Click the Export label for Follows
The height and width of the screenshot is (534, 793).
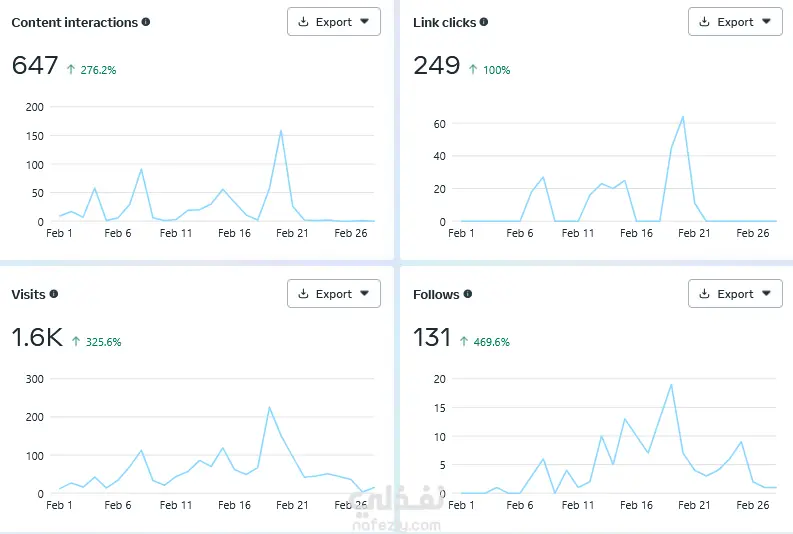(x=735, y=294)
